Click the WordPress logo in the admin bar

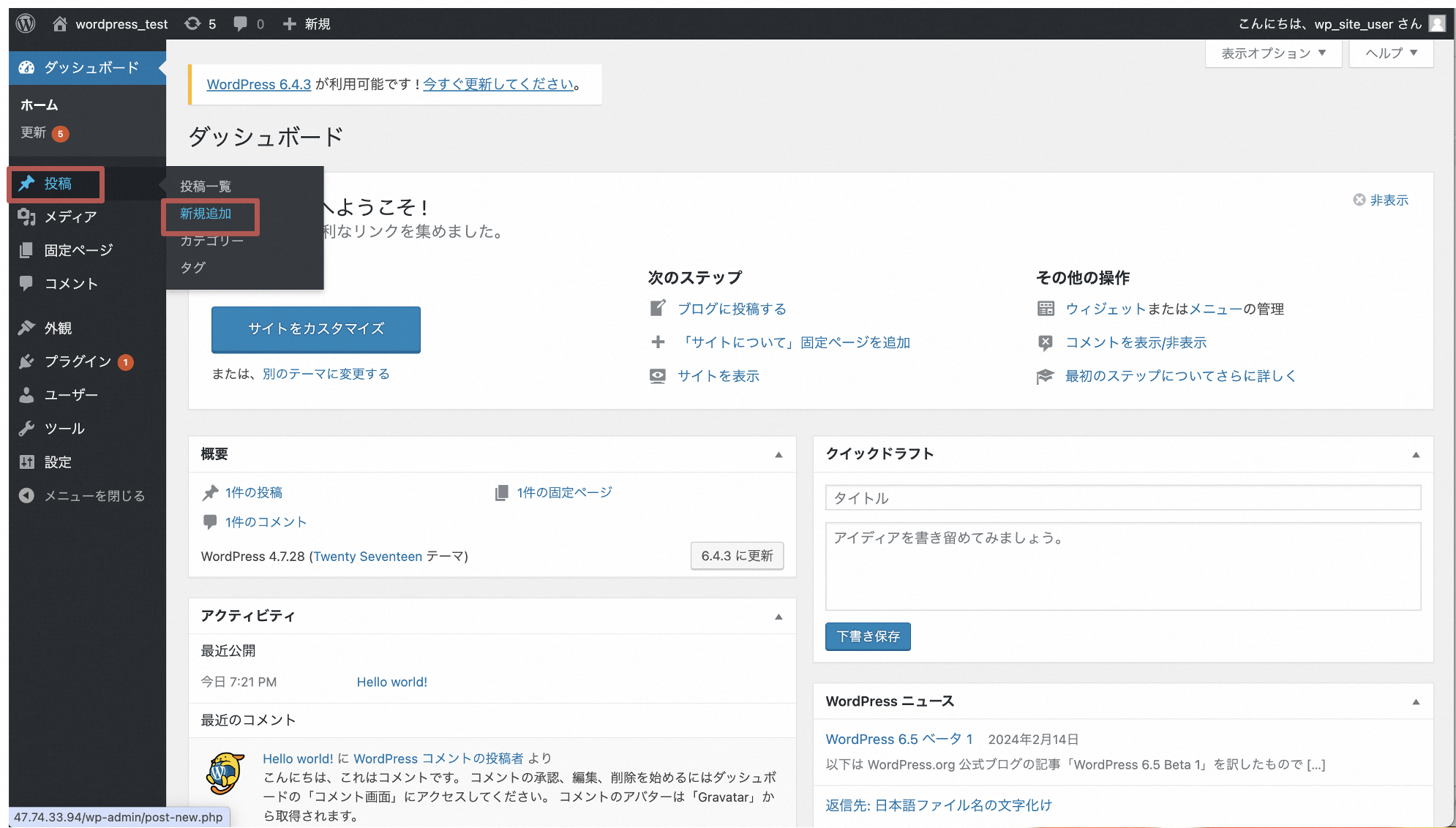(24, 23)
